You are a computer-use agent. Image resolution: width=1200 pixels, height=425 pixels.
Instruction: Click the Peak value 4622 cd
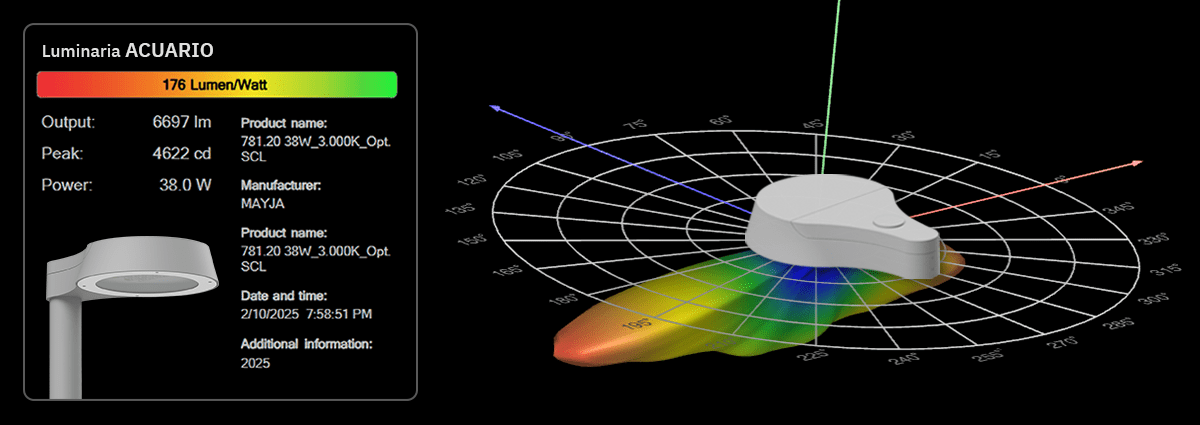pyautogui.click(x=182, y=154)
